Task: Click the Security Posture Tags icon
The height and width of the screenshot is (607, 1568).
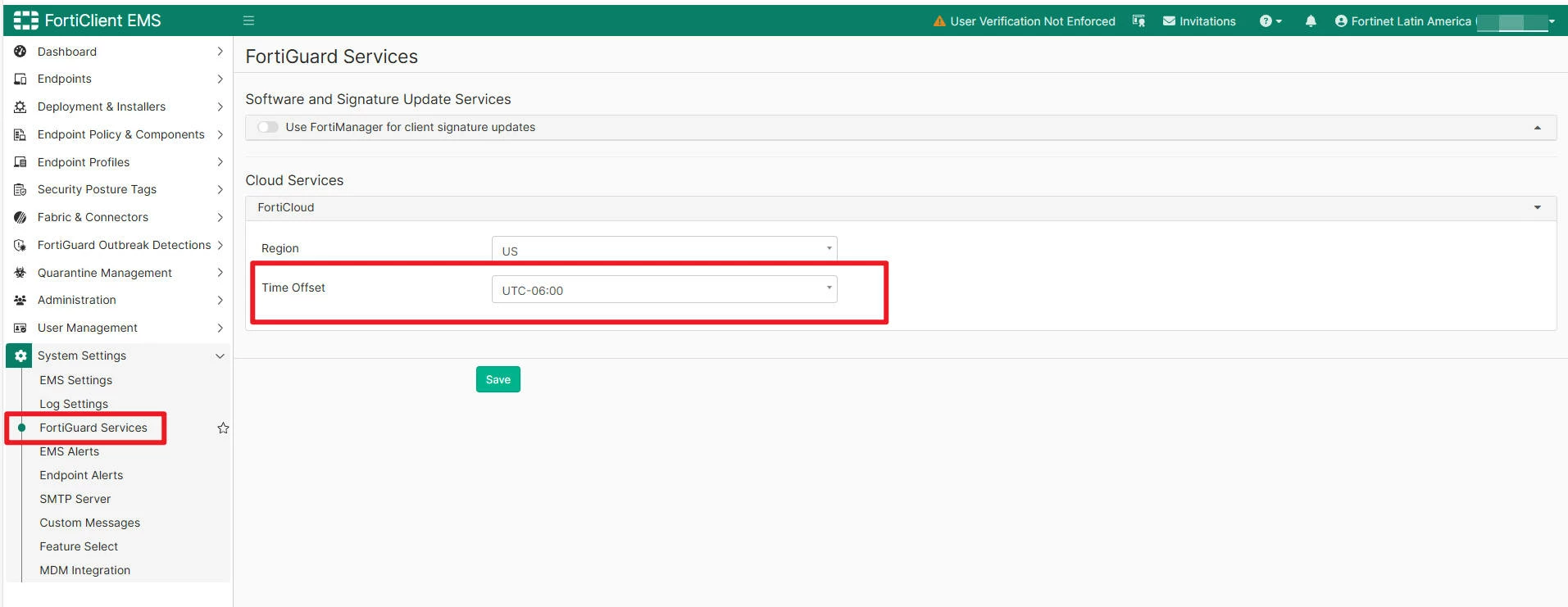Action: (x=20, y=190)
